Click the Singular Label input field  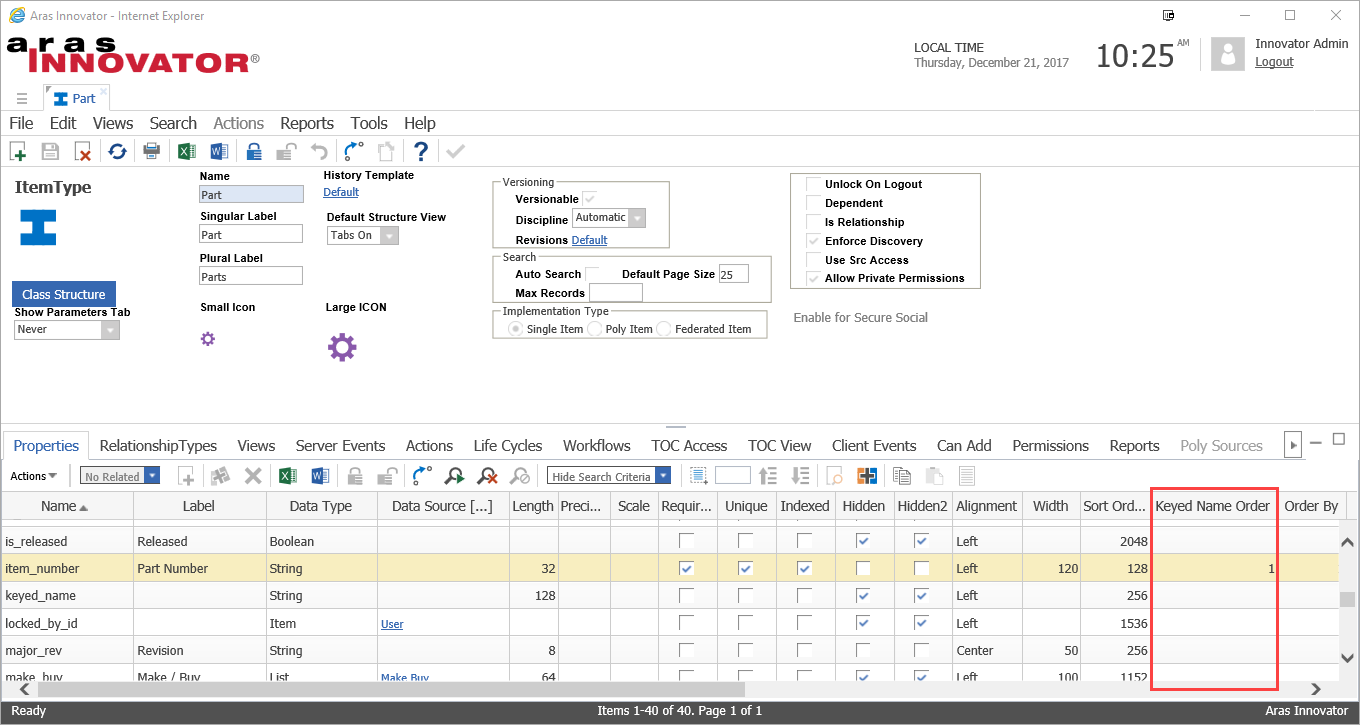click(251, 234)
